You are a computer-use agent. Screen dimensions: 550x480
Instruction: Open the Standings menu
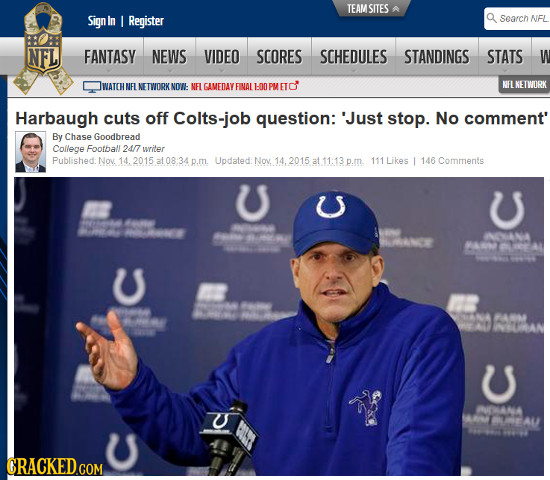(437, 56)
